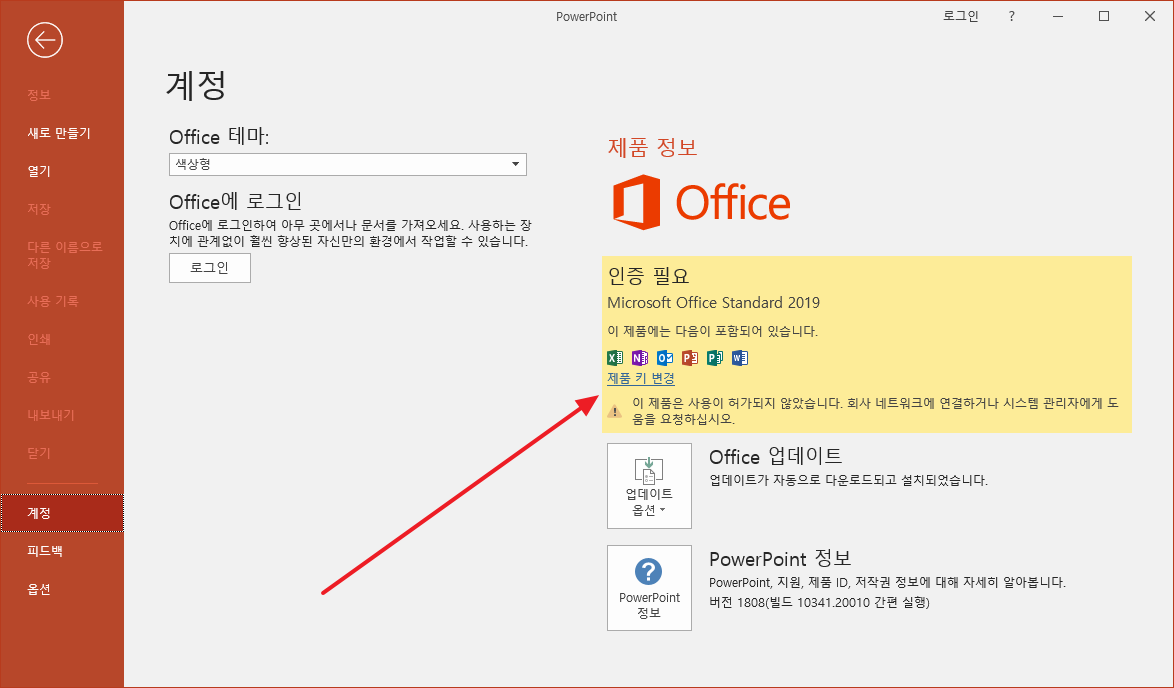Open 피드백 in the sidebar

pos(45,551)
